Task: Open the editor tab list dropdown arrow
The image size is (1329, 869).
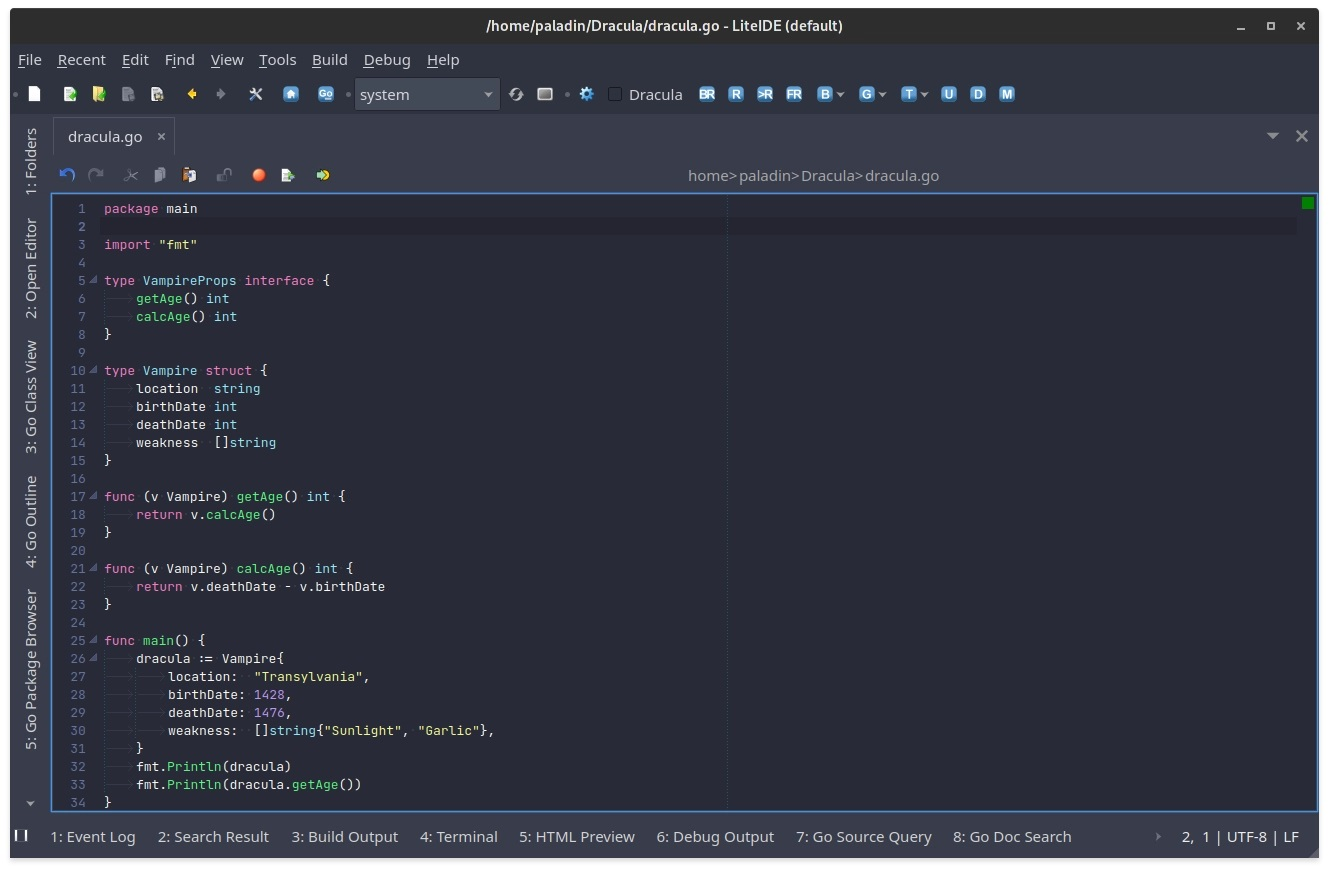Action: tap(1273, 136)
